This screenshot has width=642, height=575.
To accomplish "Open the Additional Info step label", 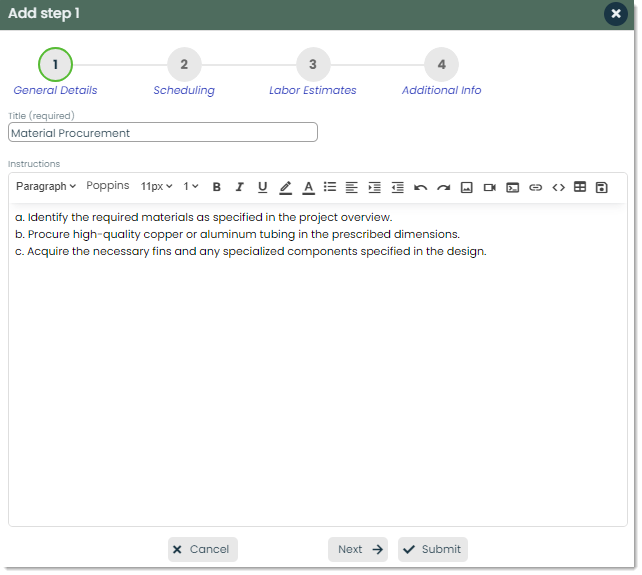I will pos(441,90).
